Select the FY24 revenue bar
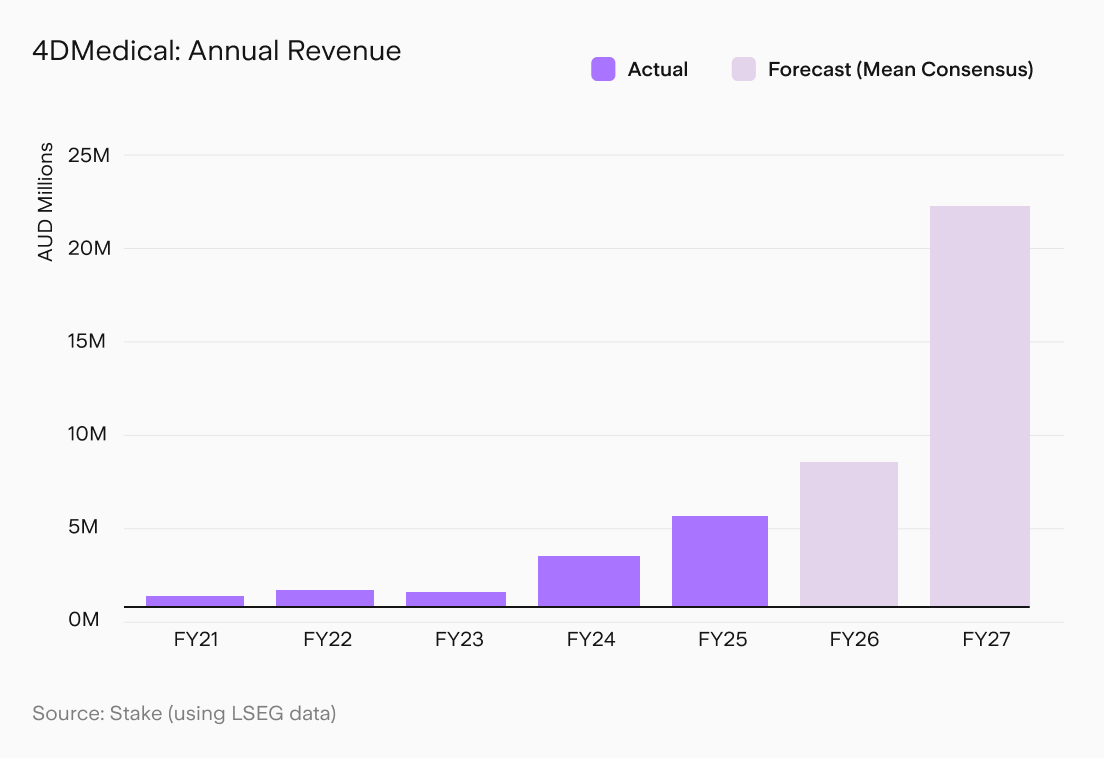The image size is (1104, 758). pos(589,581)
